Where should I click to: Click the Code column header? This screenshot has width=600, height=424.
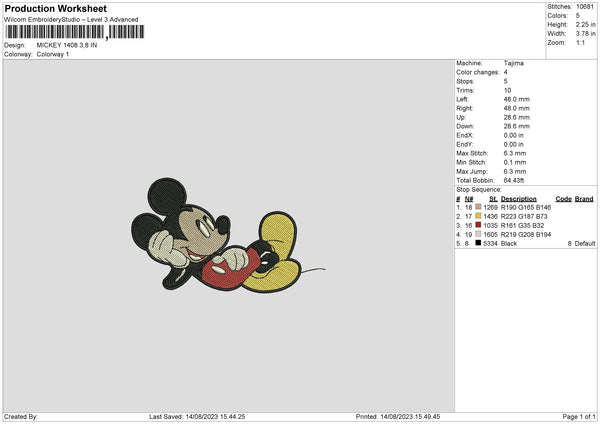563,199
